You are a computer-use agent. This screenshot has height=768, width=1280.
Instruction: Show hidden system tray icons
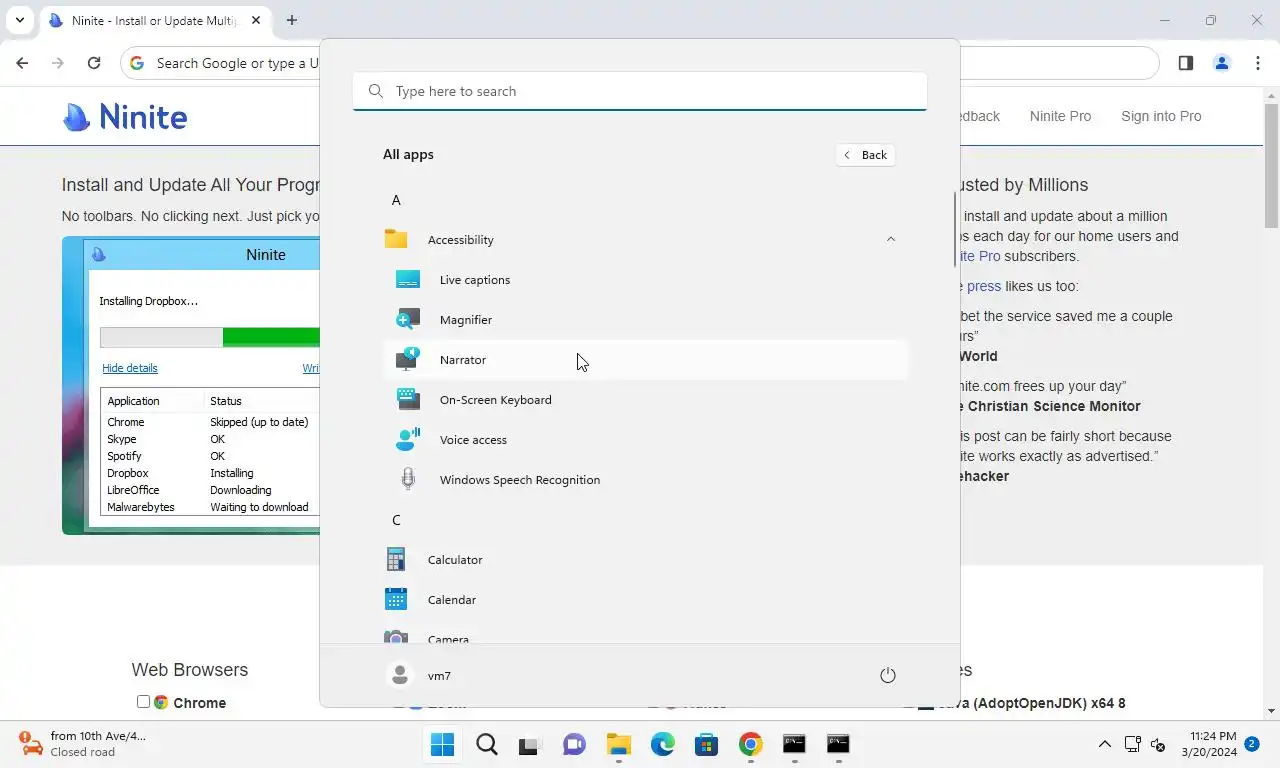1104,744
